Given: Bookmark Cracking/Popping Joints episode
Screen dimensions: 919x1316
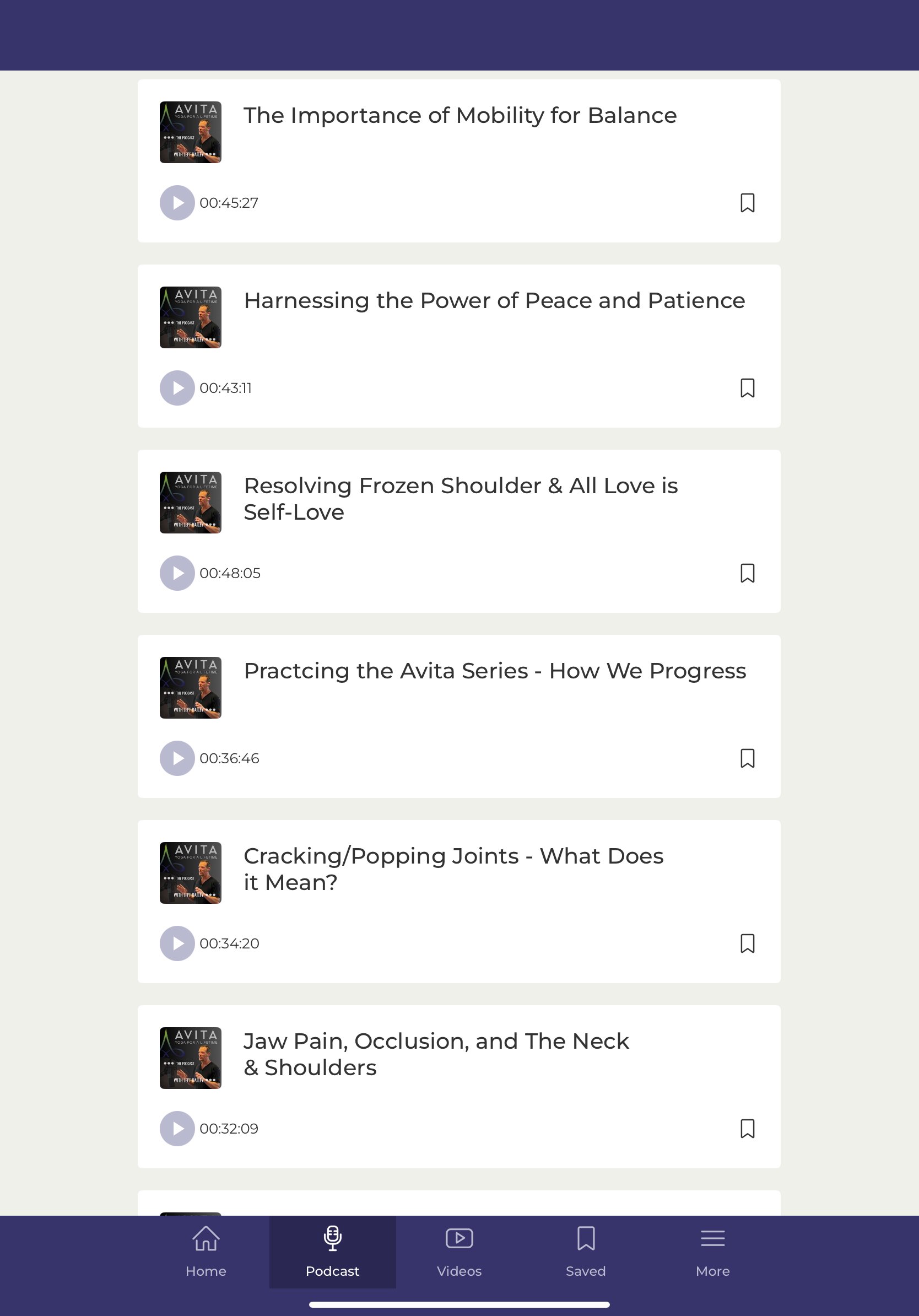Looking at the screenshot, I should click(x=747, y=943).
